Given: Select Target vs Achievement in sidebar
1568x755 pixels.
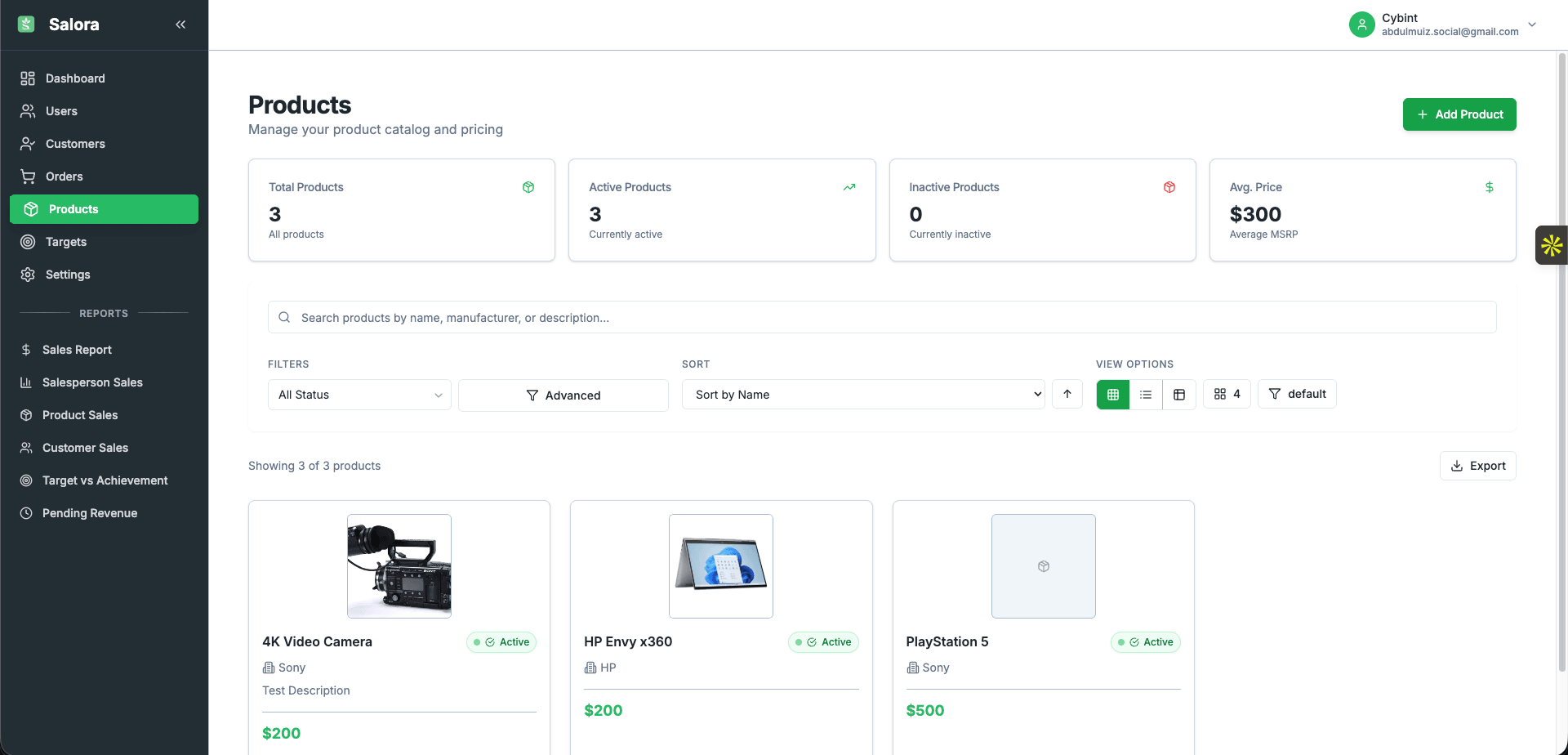Looking at the screenshot, I should tap(105, 480).
